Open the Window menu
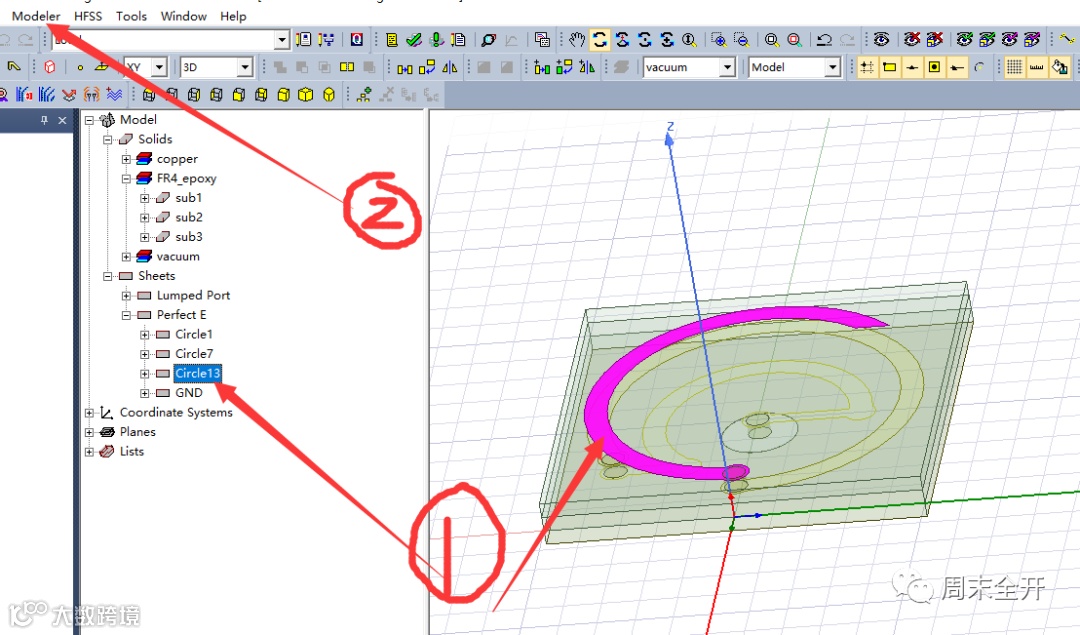The height and width of the screenshot is (635, 1080). tap(183, 16)
